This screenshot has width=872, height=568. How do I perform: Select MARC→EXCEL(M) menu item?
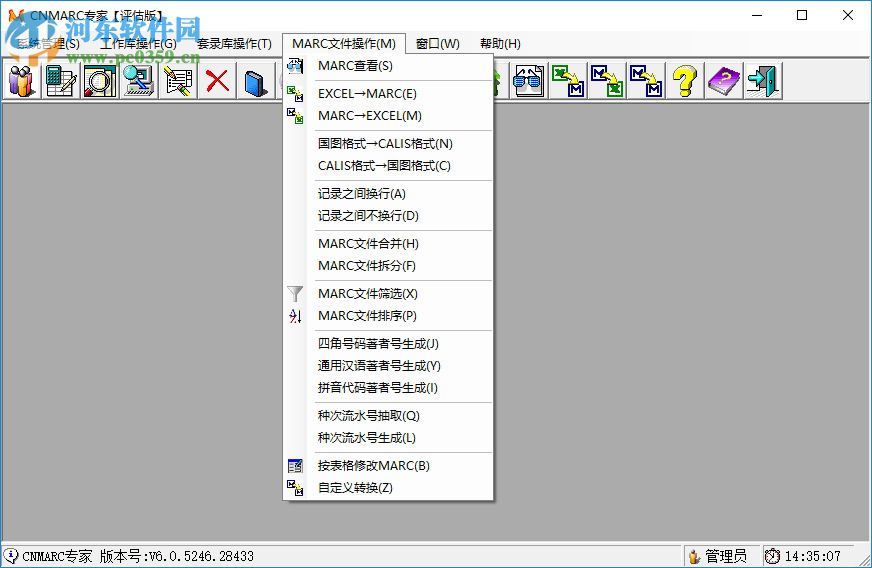tap(388, 116)
